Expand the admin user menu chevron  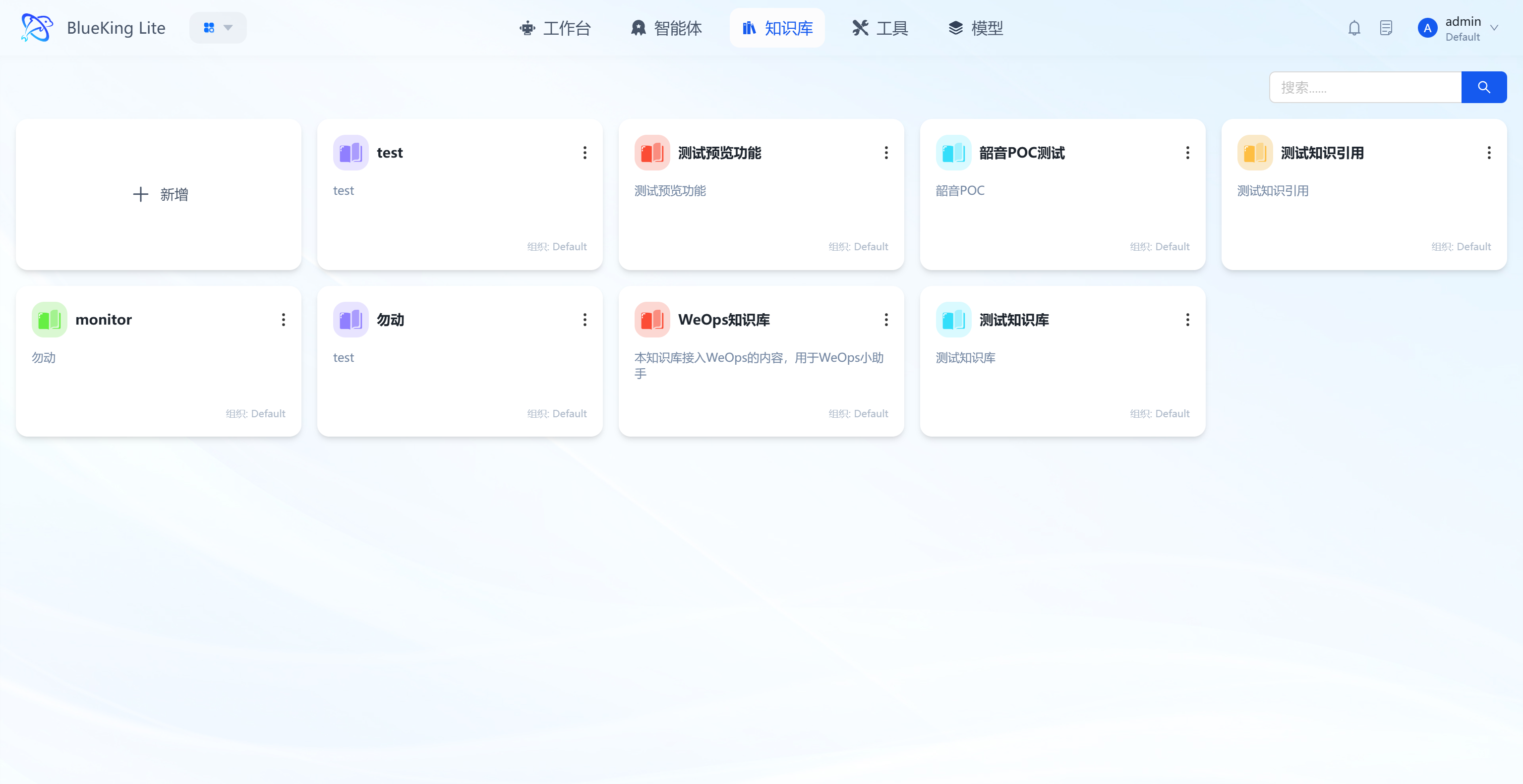[1494, 28]
